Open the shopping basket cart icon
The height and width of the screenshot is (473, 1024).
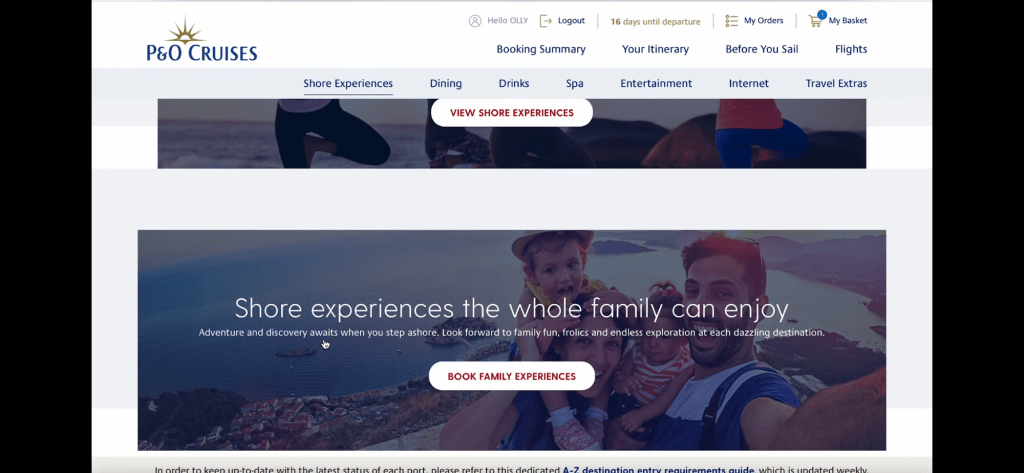[x=815, y=22]
